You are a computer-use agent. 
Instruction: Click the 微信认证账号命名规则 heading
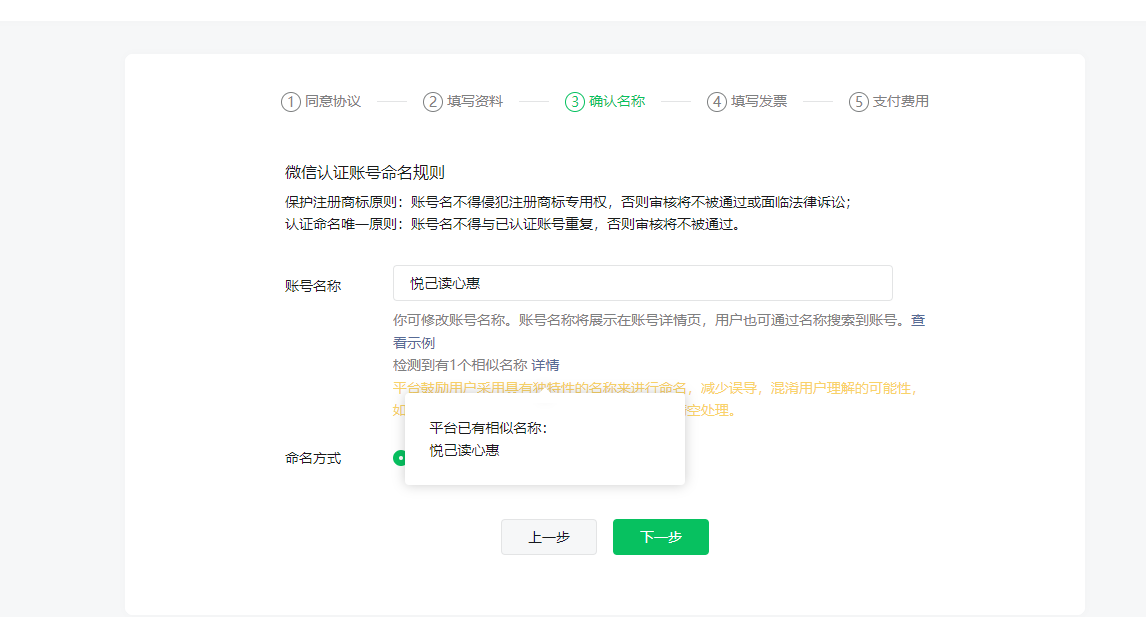365,173
